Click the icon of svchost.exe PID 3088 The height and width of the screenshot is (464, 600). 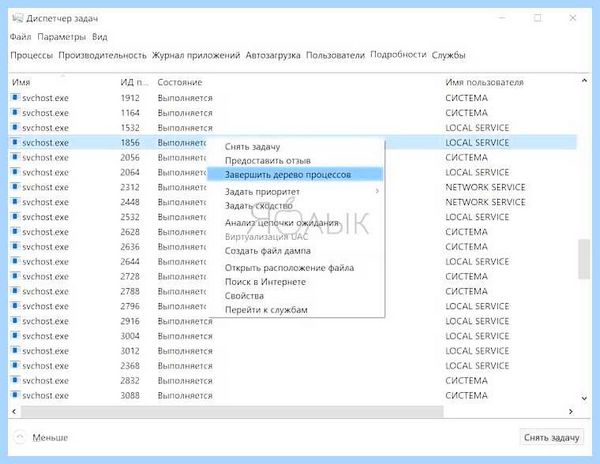15,395
